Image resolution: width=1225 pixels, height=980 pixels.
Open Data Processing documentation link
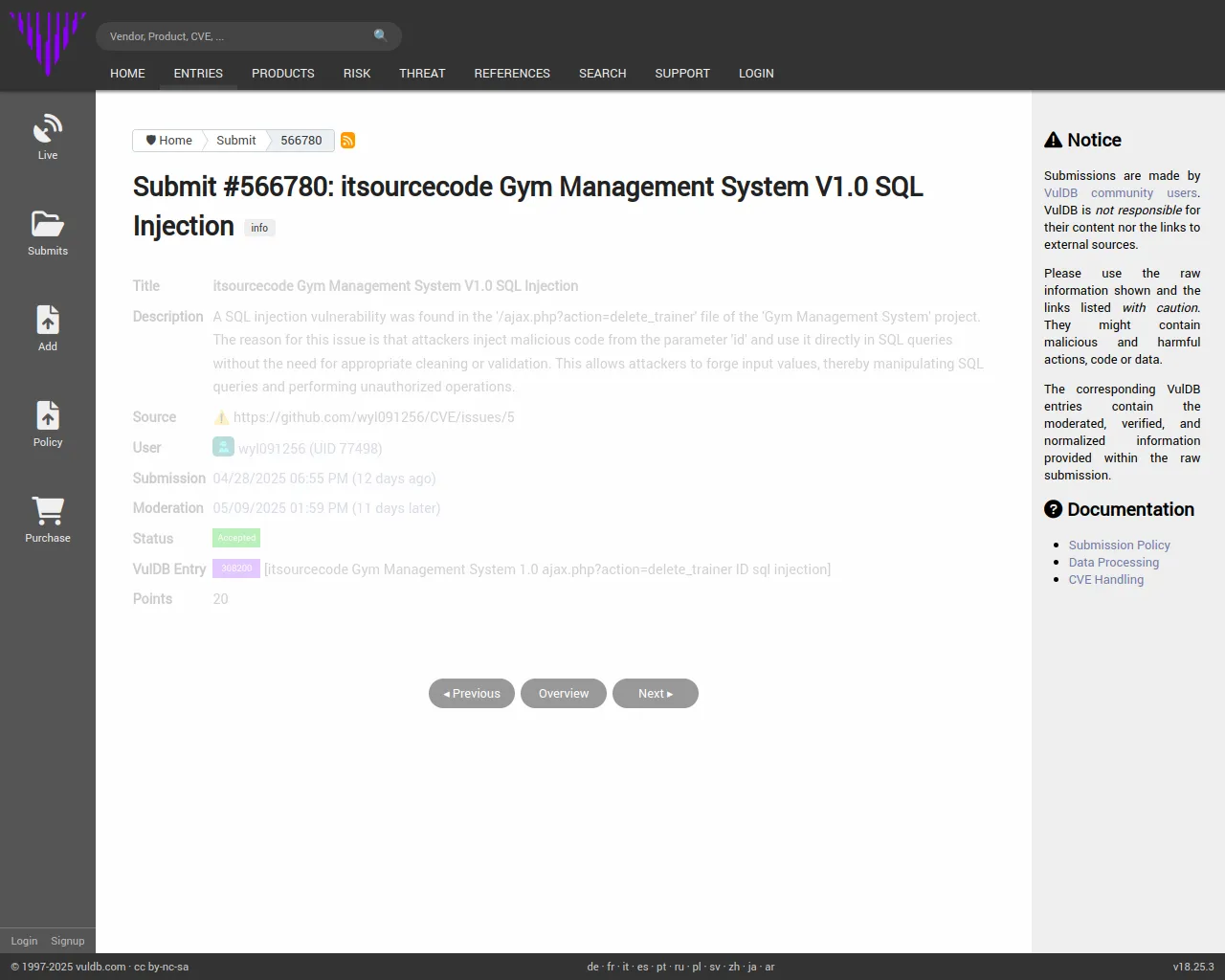1114,563
